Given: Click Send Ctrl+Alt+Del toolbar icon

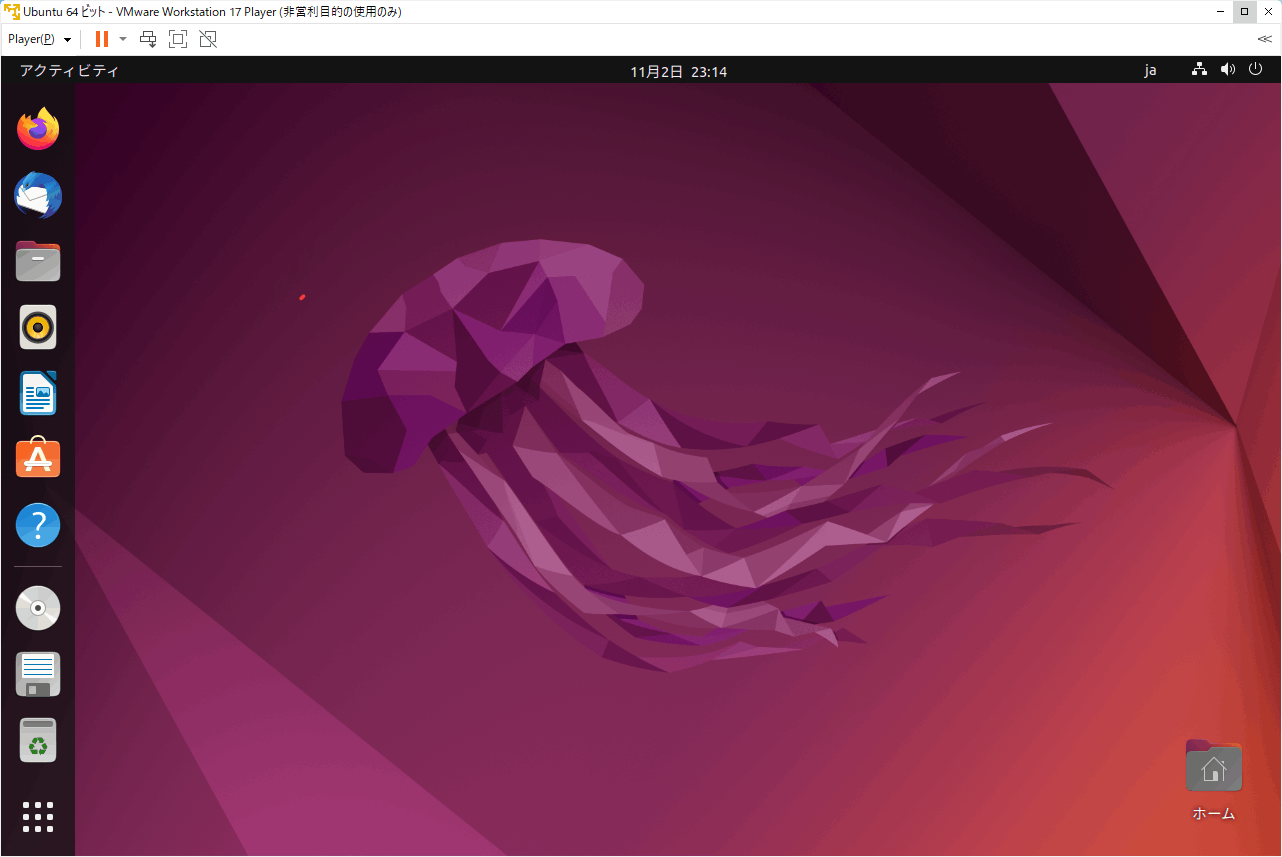Looking at the screenshot, I should pos(148,39).
